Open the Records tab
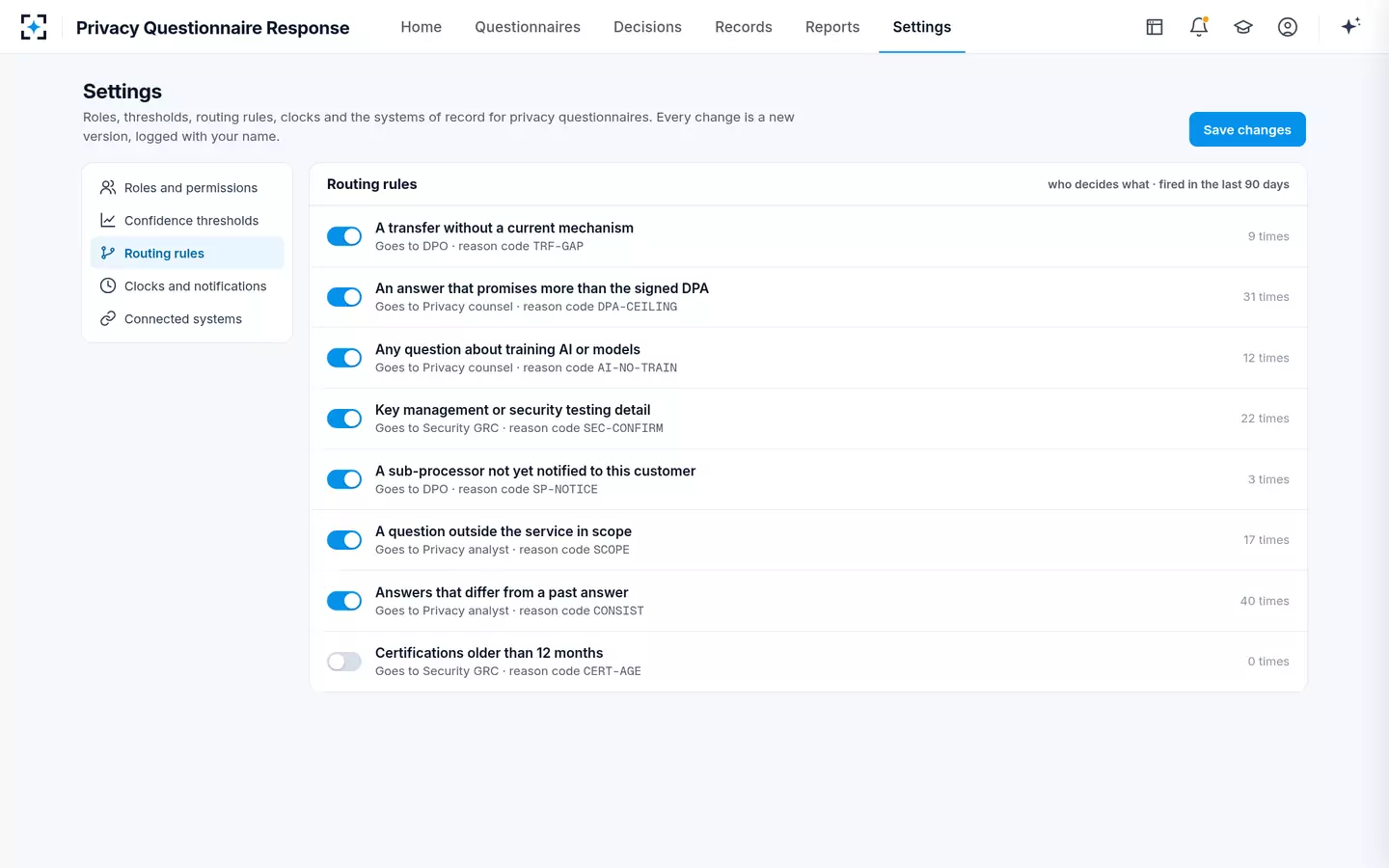This screenshot has height=868, width=1389. pos(744,27)
